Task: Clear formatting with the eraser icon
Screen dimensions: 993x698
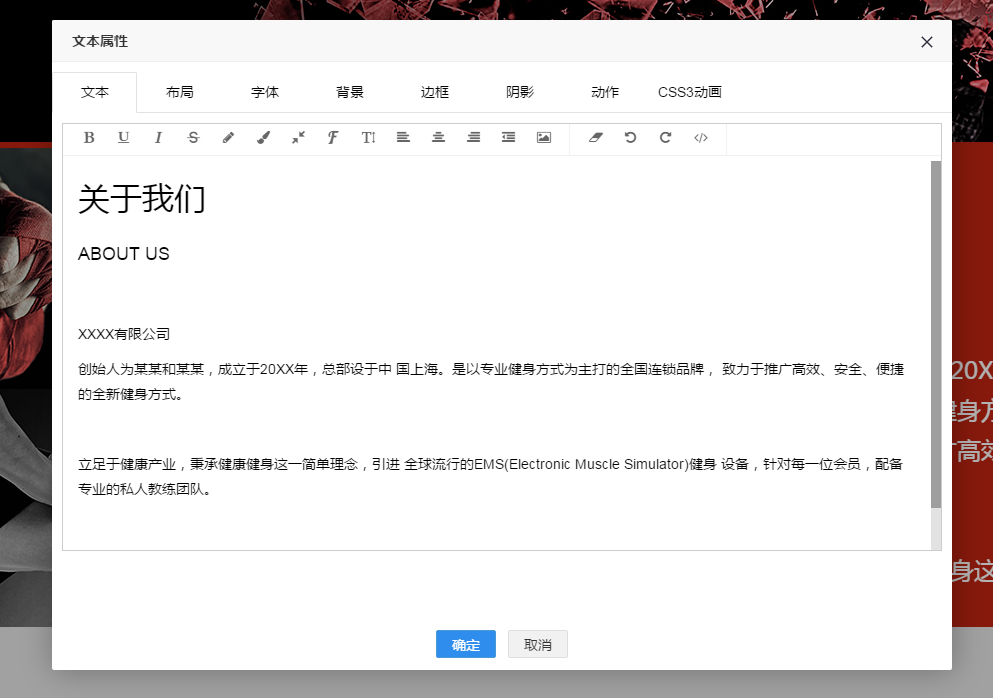Action: point(596,138)
